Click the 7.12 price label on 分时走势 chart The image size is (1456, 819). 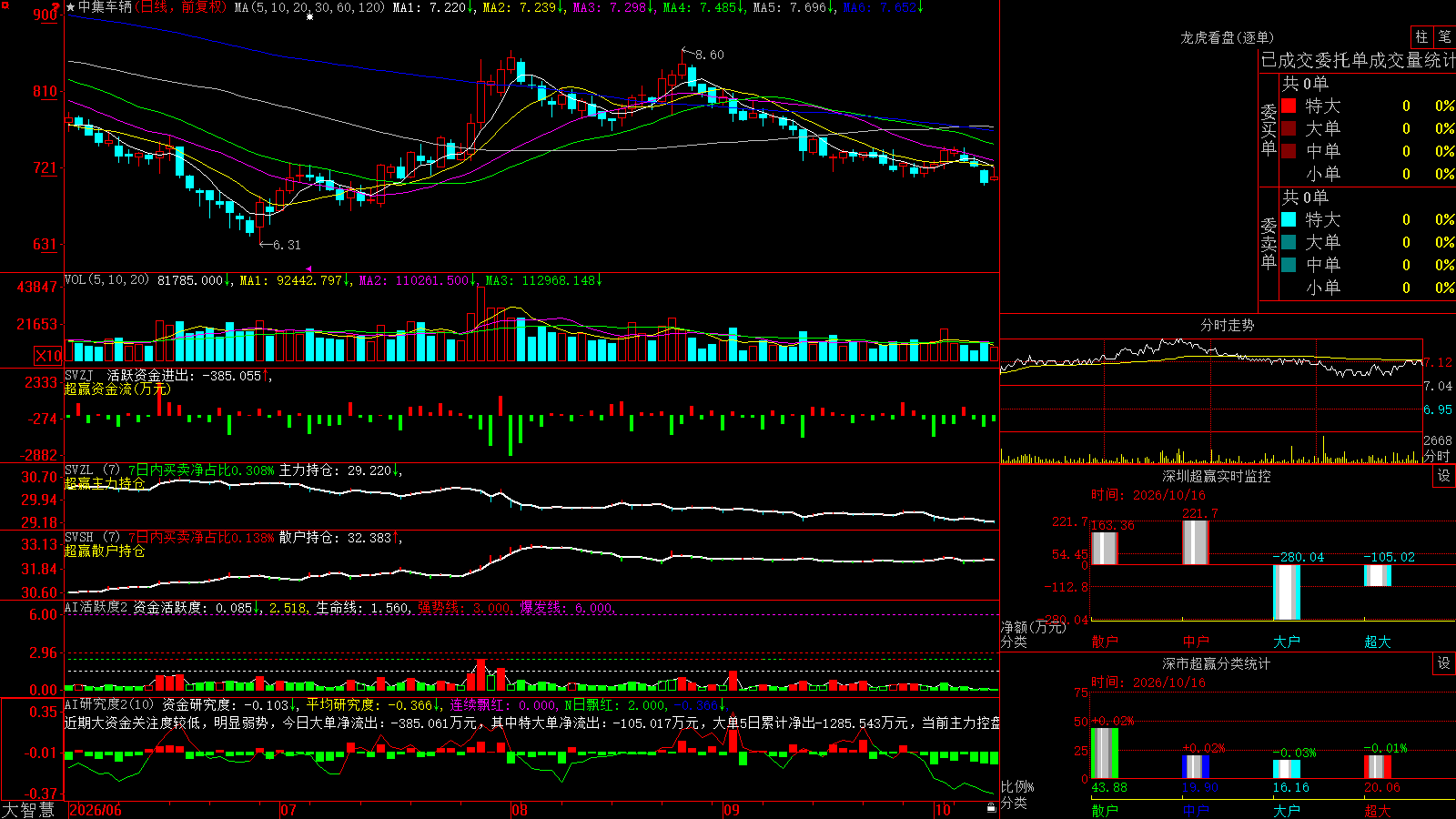[x=1439, y=362]
